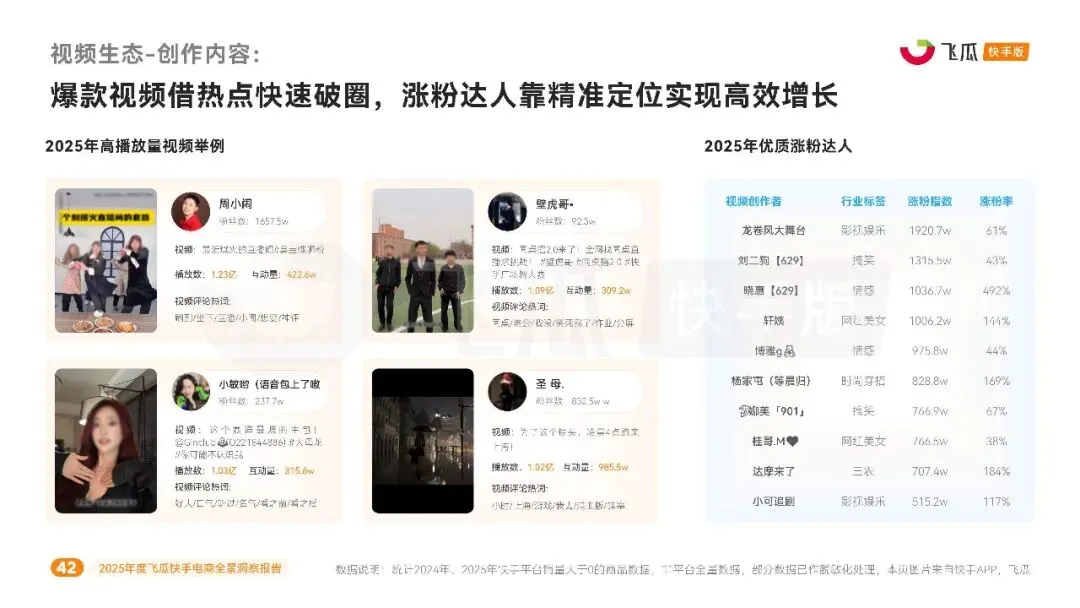
Task: Open the three men in suits thumbnail
Action: click(x=423, y=260)
